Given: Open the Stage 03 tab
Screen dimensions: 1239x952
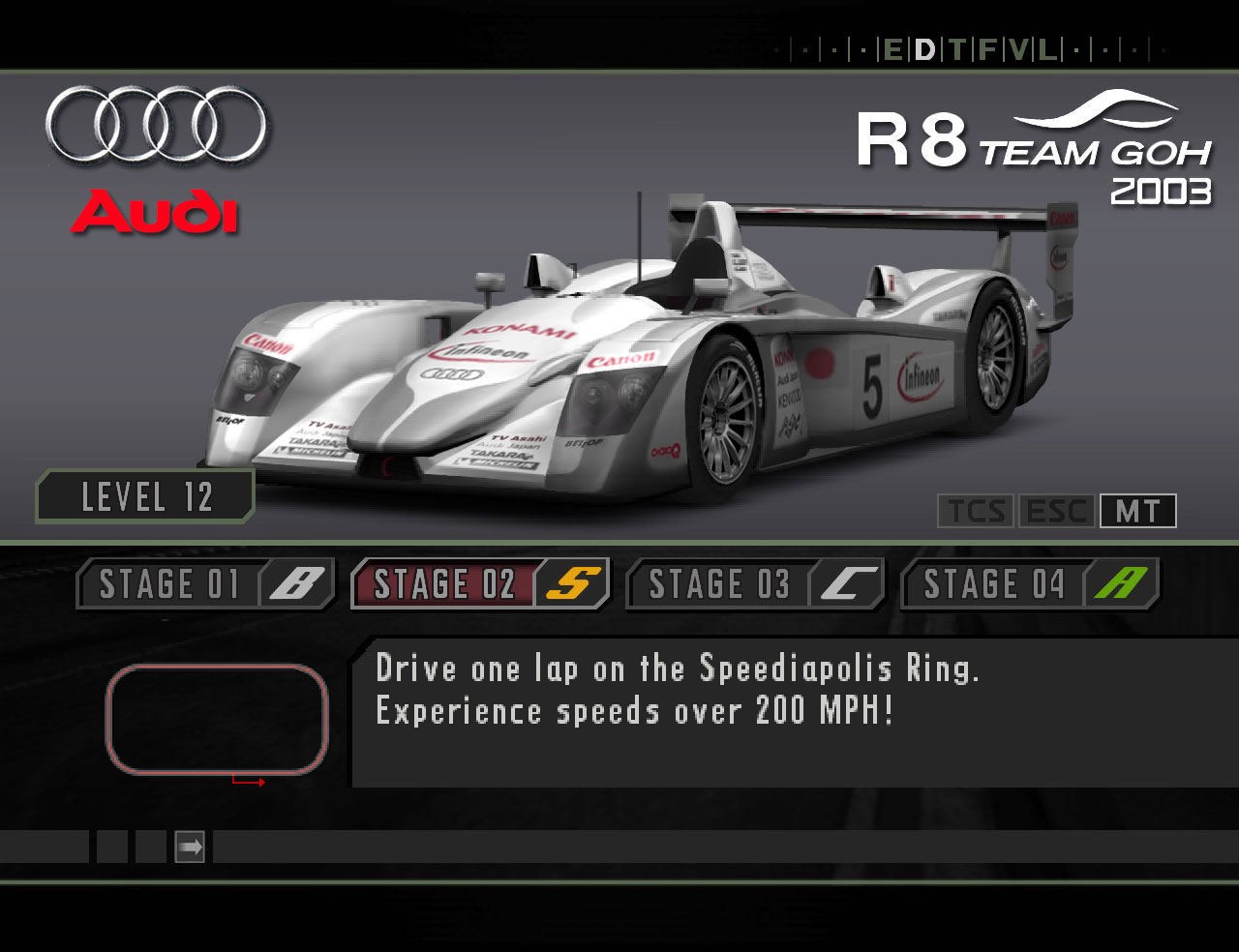Looking at the screenshot, I should click(756, 583).
